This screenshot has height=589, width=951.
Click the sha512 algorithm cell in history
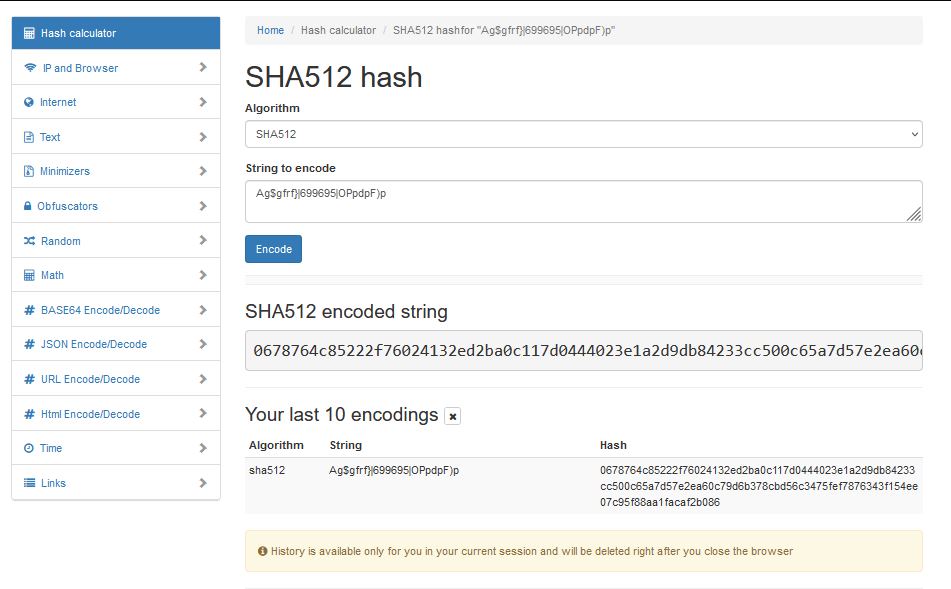267,470
